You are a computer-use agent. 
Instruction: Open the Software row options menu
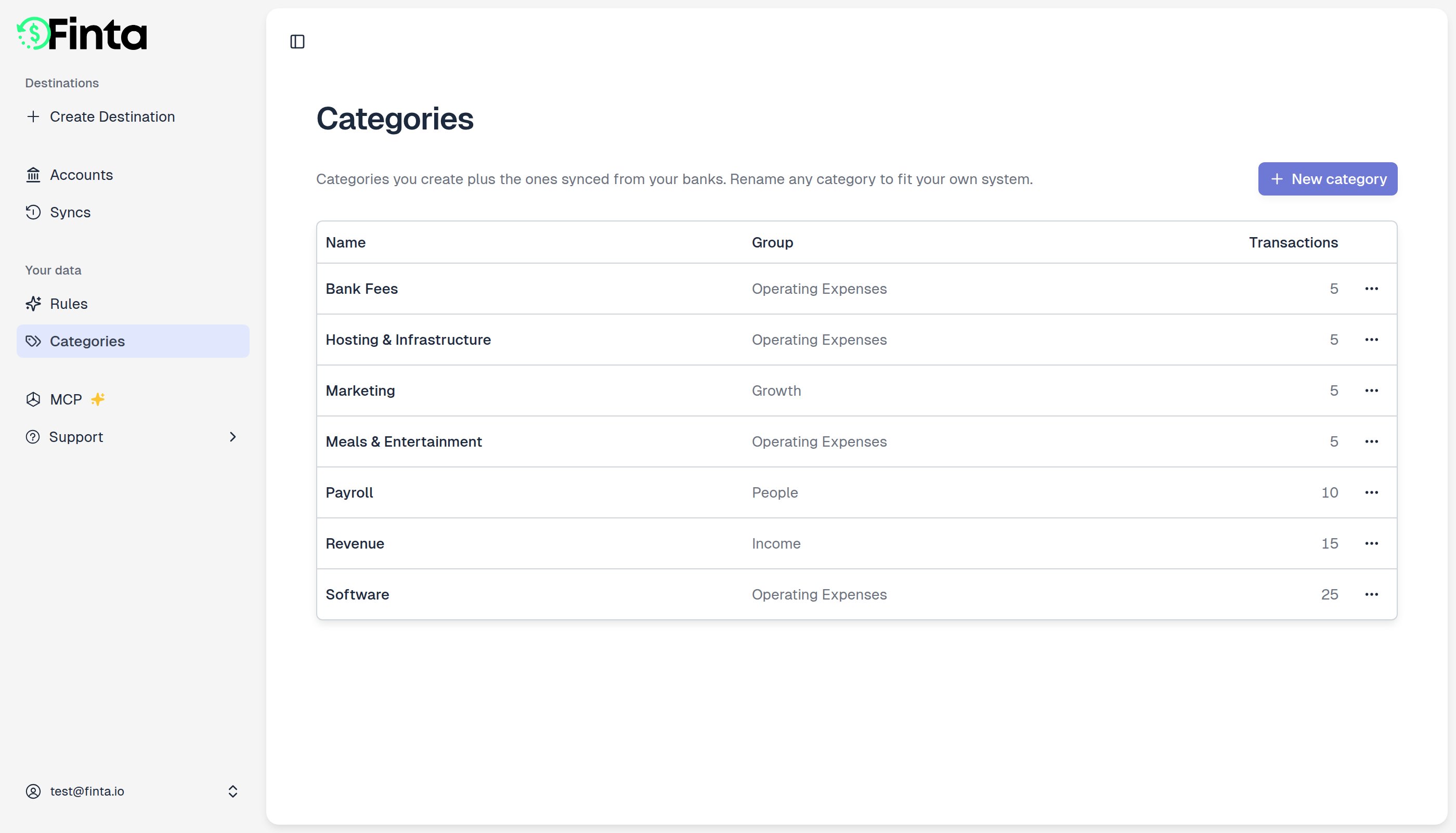[x=1371, y=594]
